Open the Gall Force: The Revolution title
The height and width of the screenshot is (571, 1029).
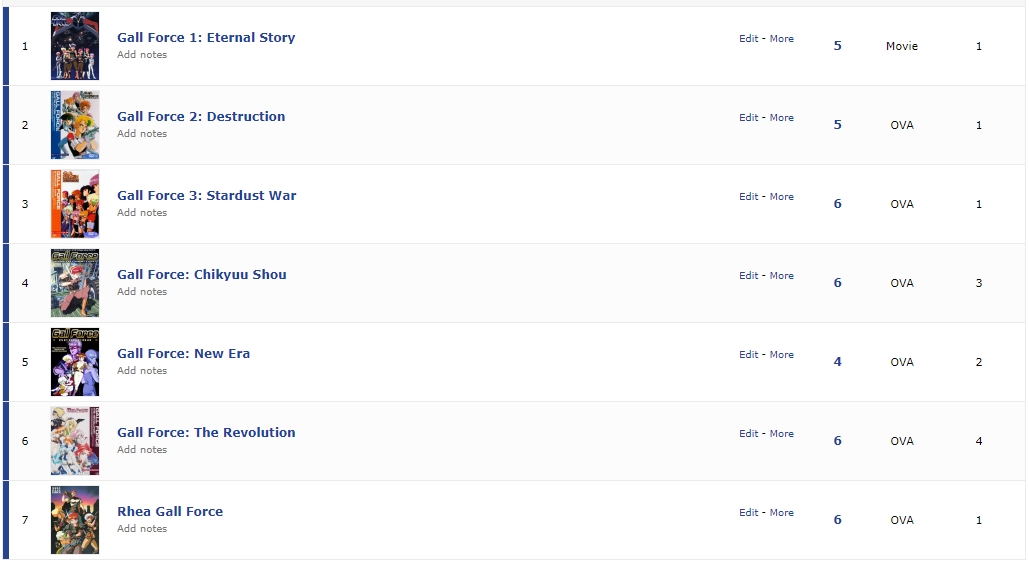click(206, 433)
